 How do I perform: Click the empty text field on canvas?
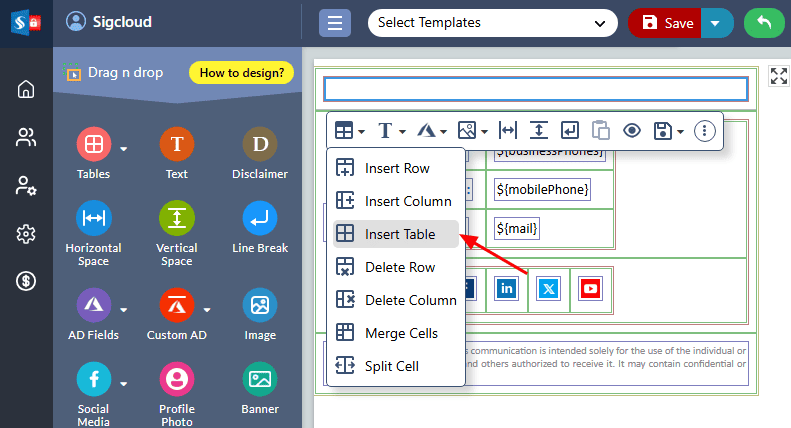[535, 89]
